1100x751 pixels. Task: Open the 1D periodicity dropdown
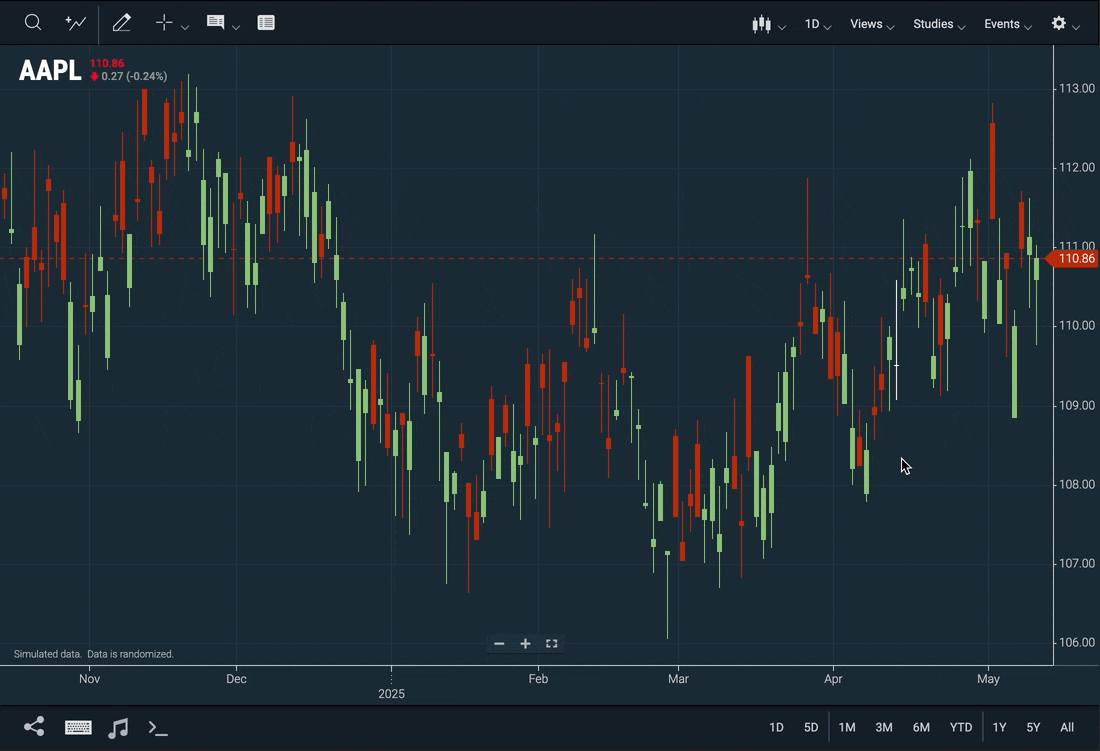click(818, 24)
